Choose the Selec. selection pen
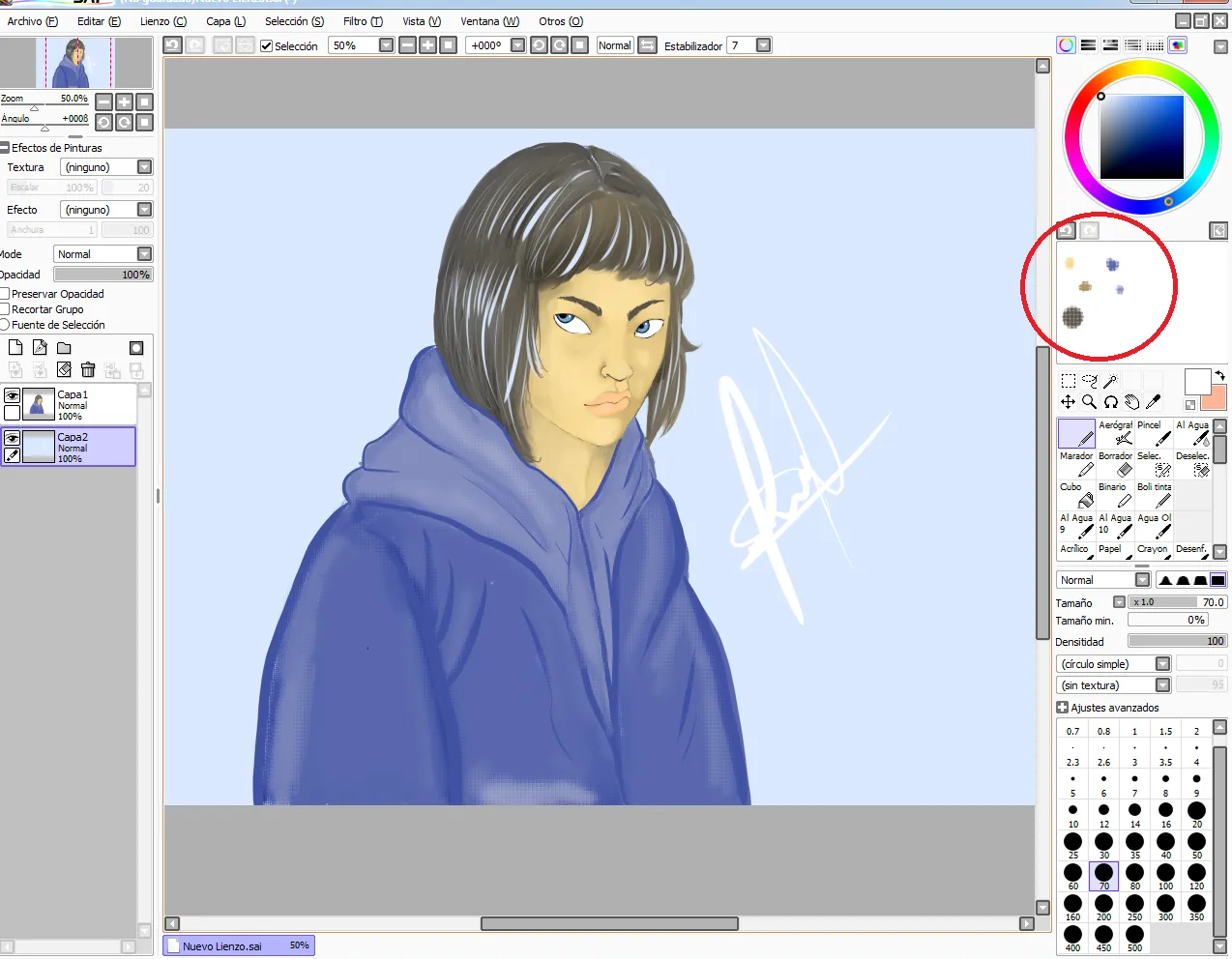 (1154, 464)
